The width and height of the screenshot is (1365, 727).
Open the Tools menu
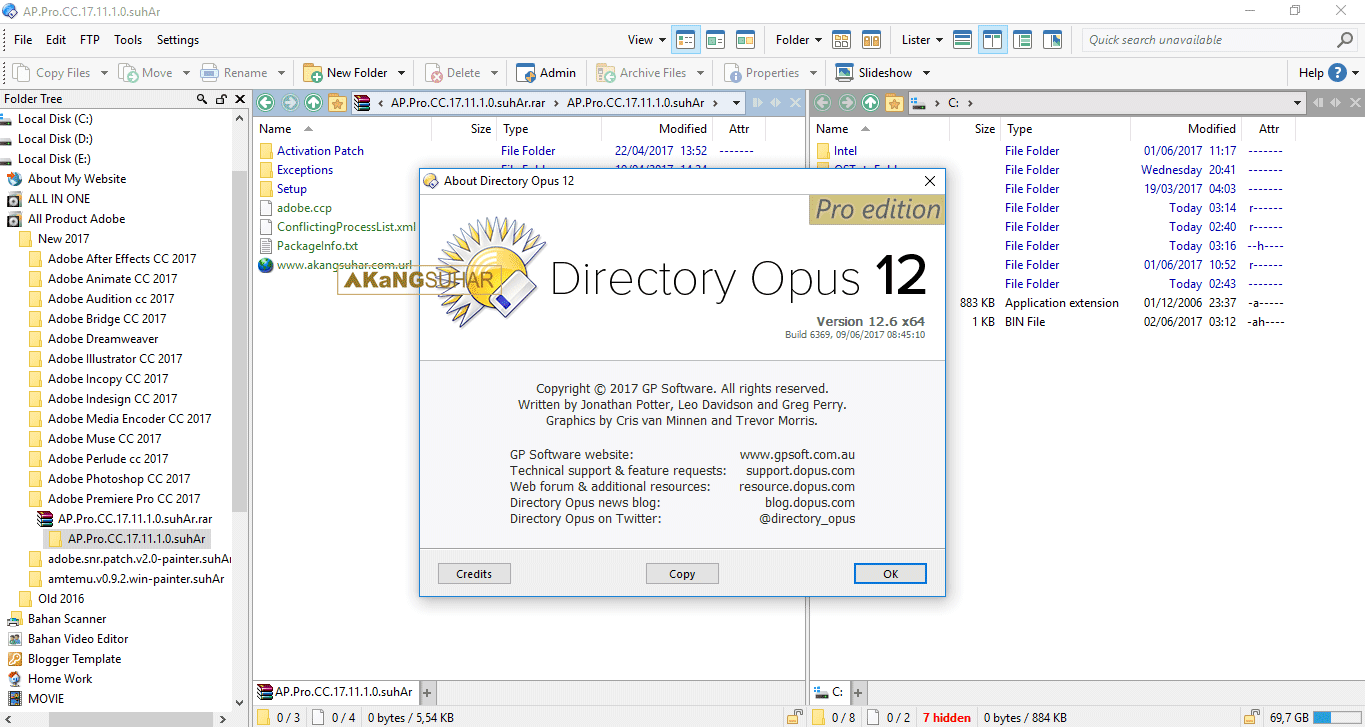pos(128,40)
